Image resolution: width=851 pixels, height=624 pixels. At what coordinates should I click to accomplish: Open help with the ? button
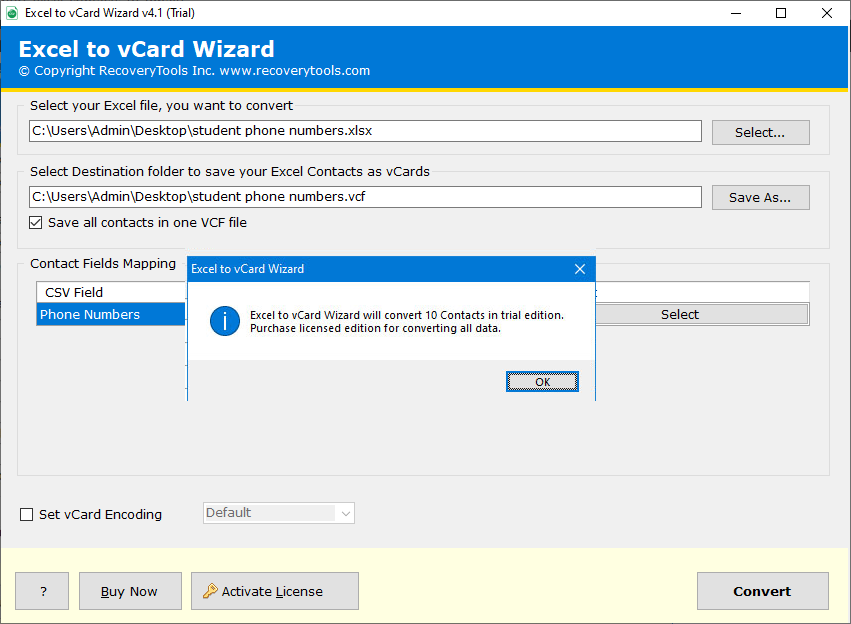(42, 591)
